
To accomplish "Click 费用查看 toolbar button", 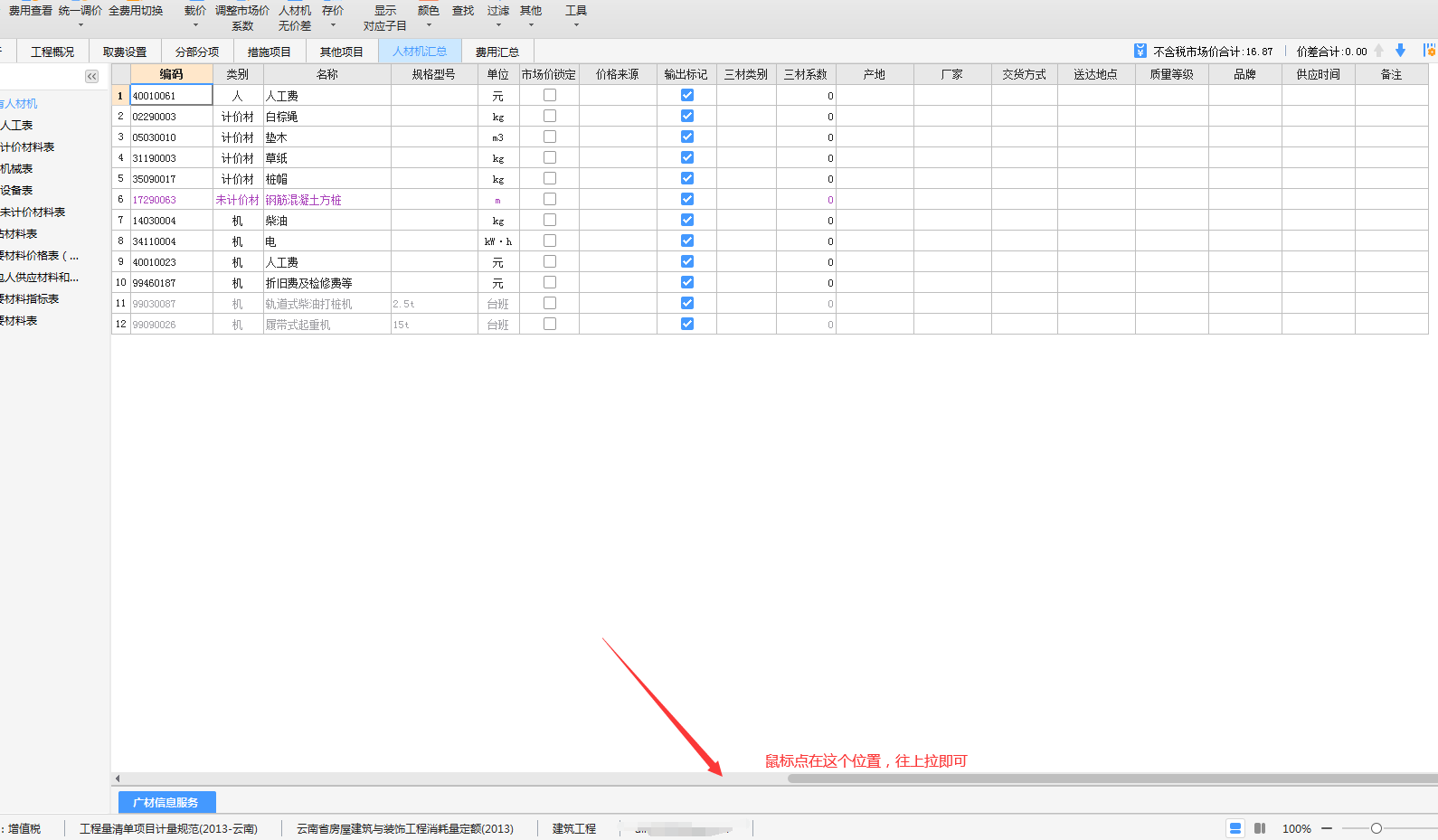I will pos(31,11).
